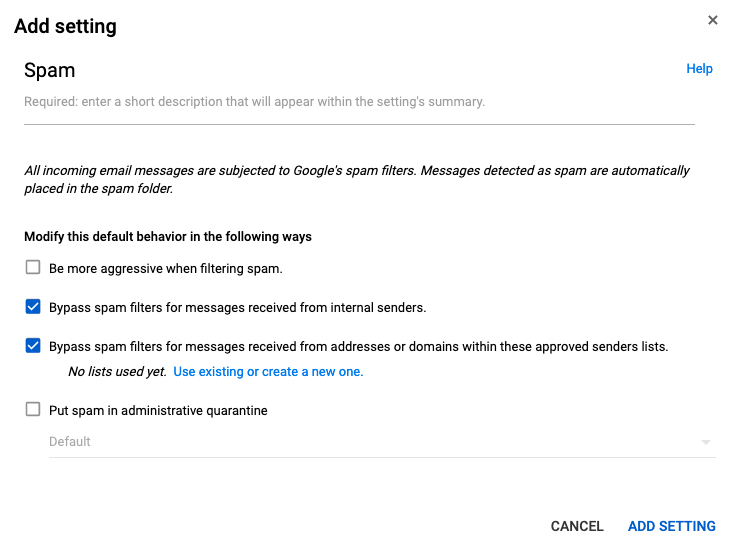
Task: Click the 'internal senders' bypass label text
Action: coord(237,307)
